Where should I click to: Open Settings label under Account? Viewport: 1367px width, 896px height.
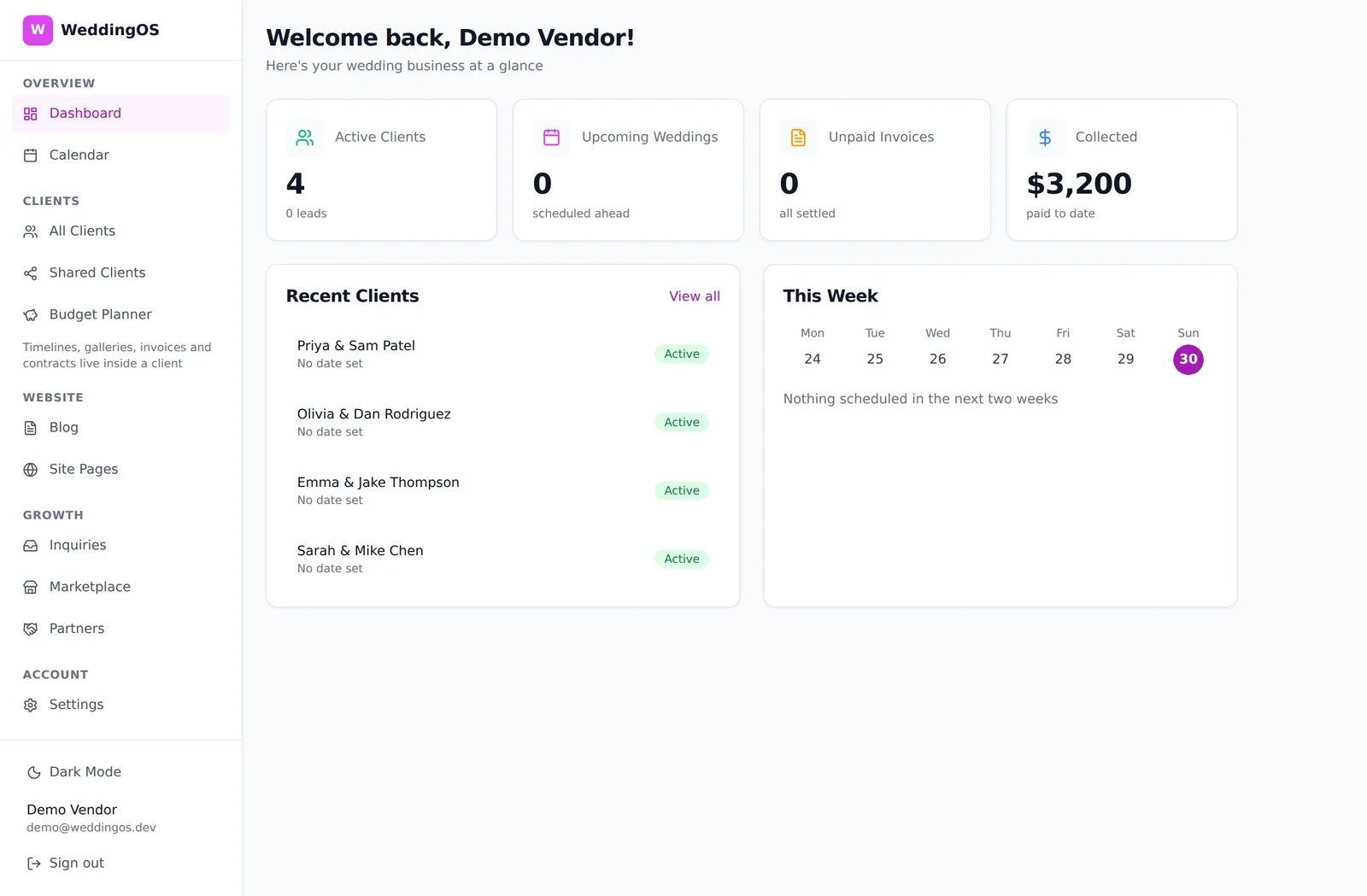(76, 705)
